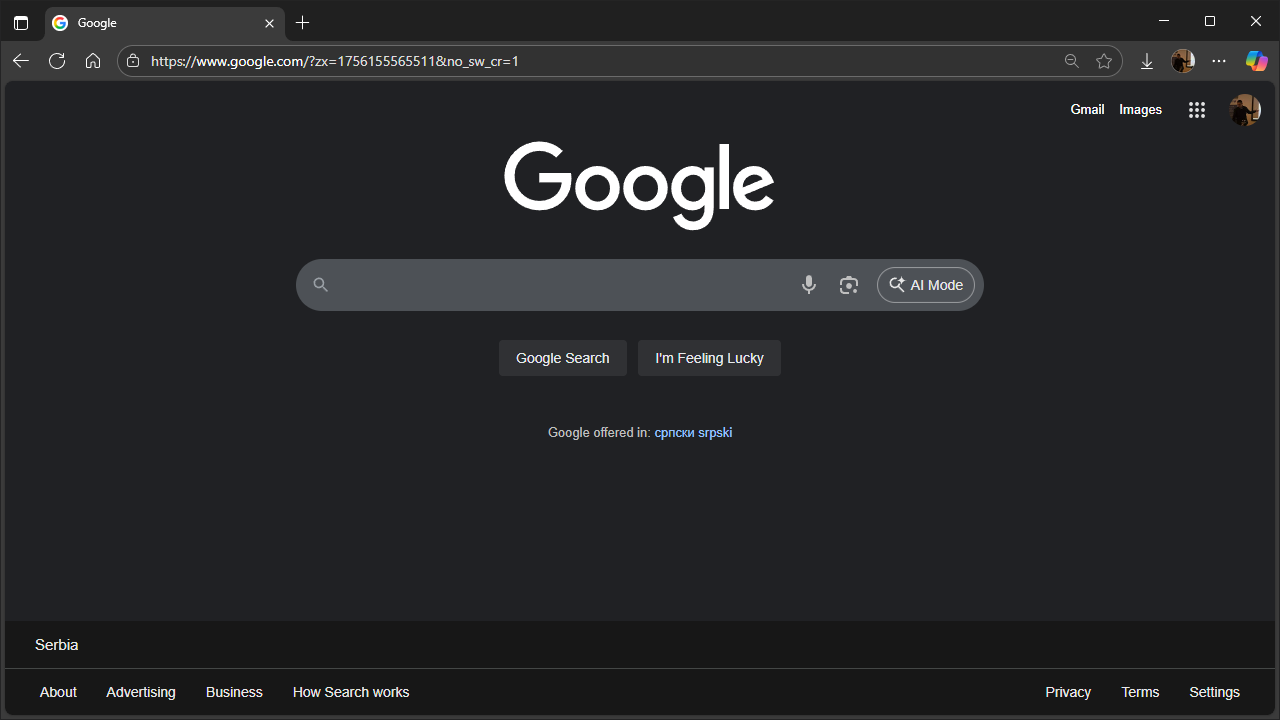Open the tab actions menu icon
Image resolution: width=1280 pixels, height=720 pixels.
[21, 22]
